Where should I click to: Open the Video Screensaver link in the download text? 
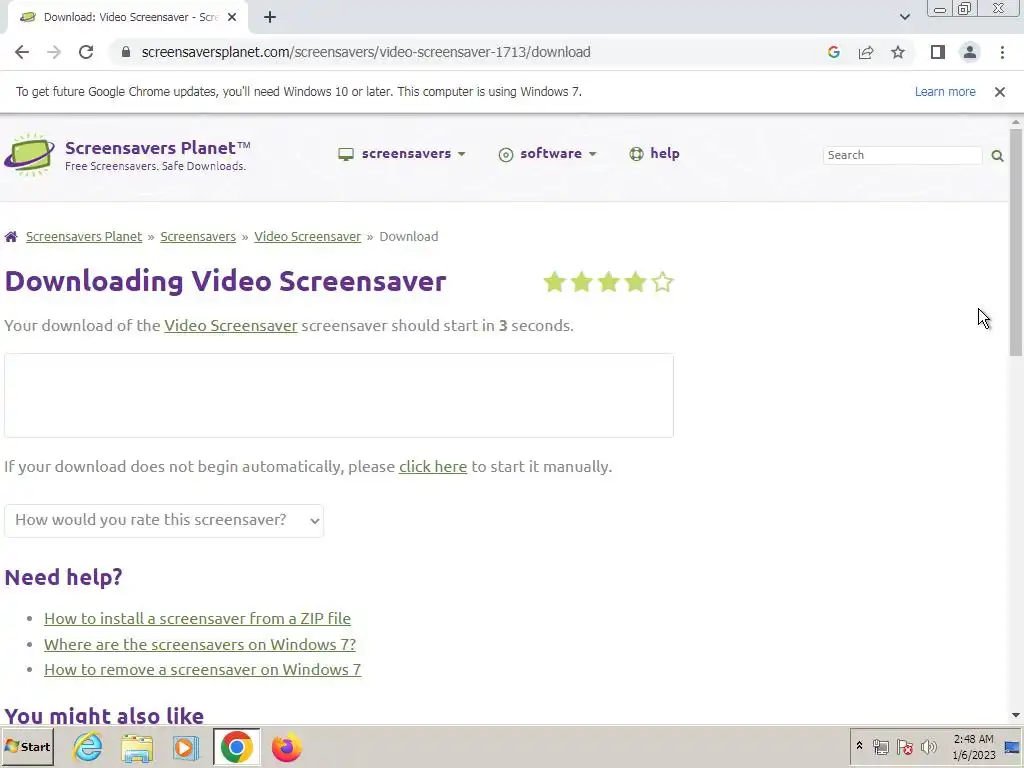(x=231, y=325)
